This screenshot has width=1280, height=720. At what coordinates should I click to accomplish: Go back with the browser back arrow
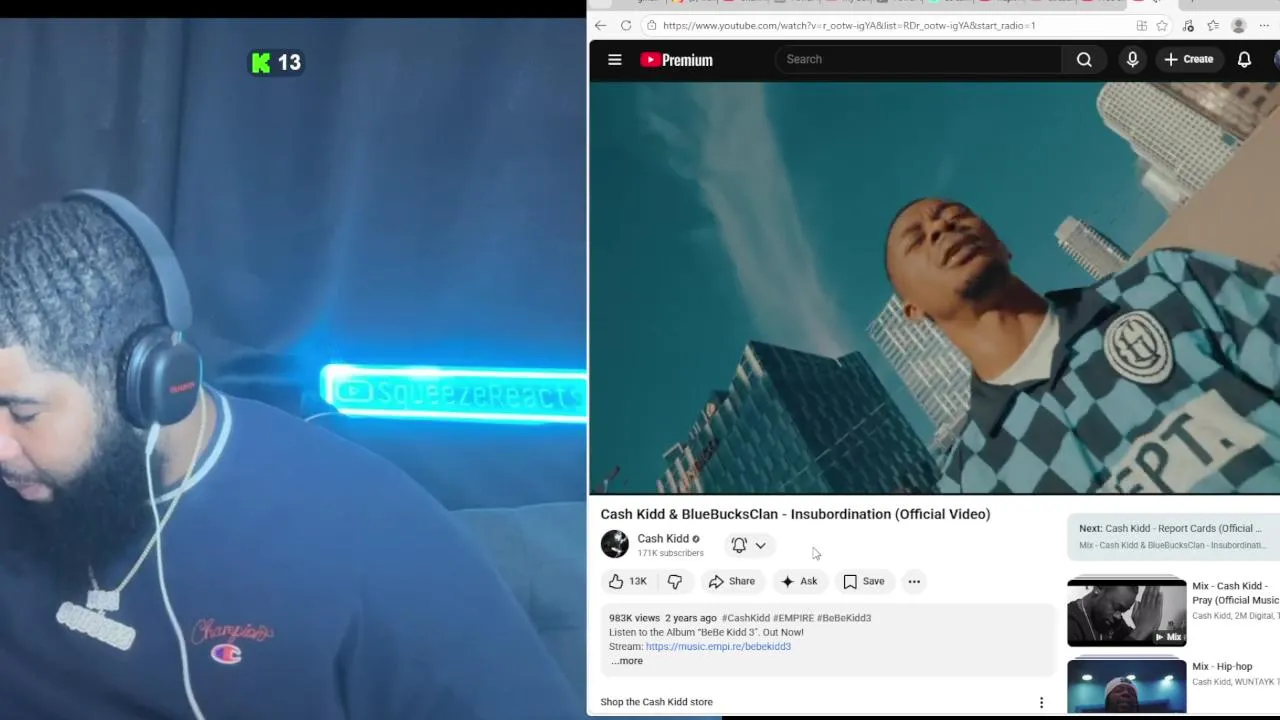(x=600, y=25)
